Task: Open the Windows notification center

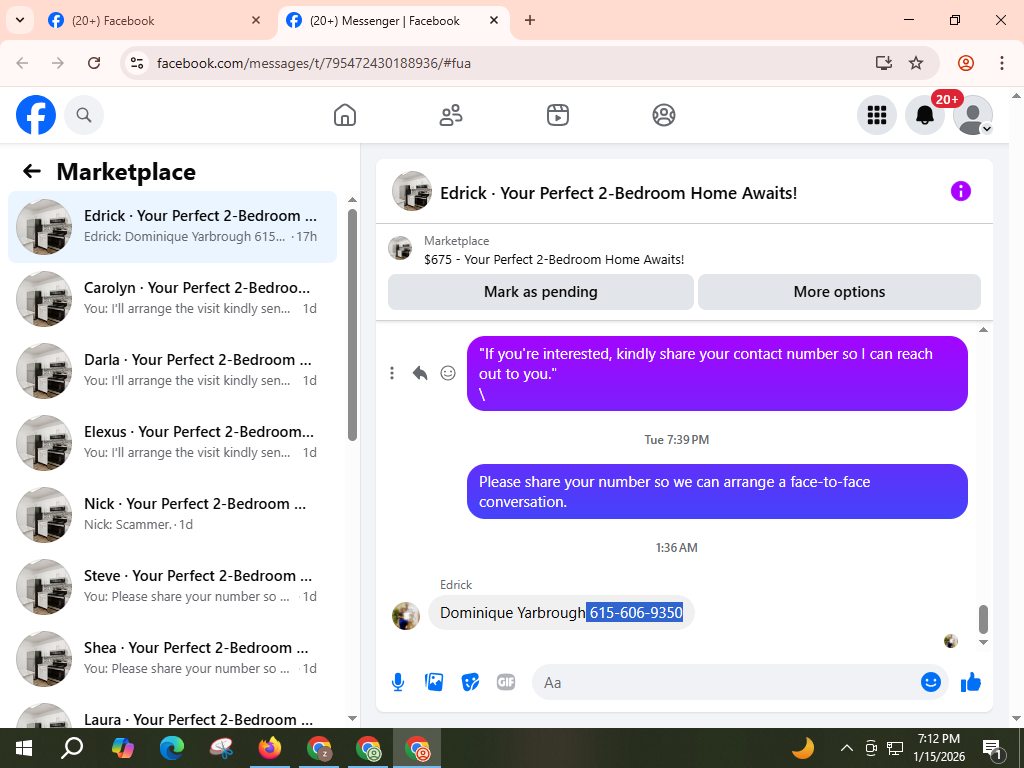Action: point(991,748)
